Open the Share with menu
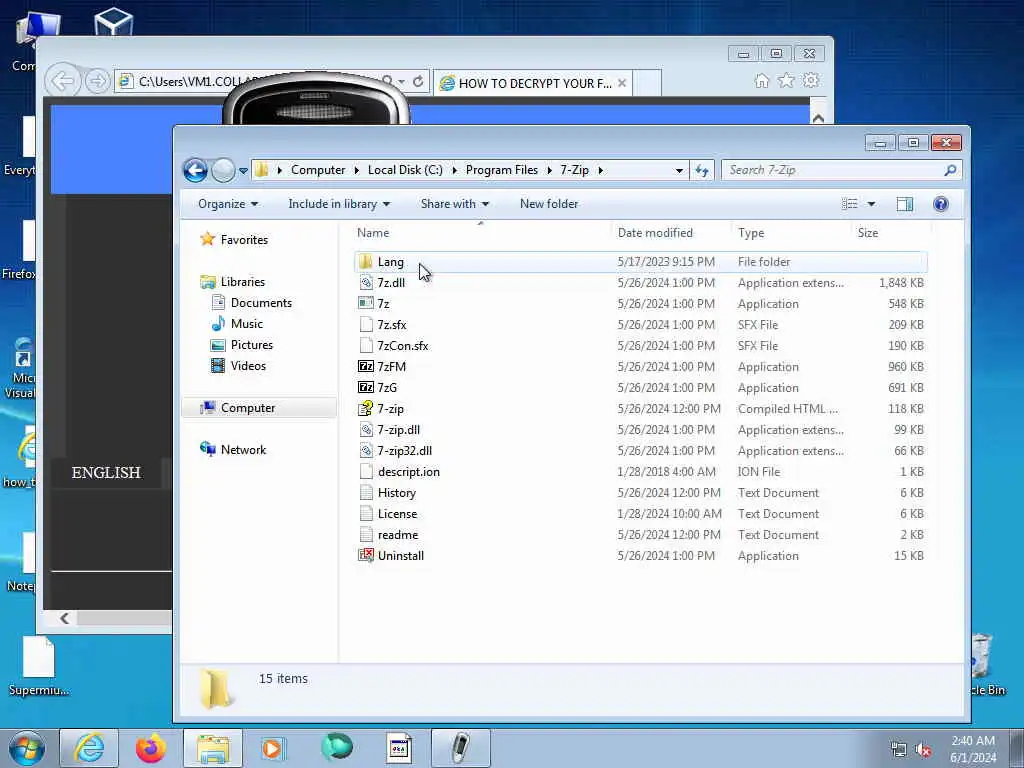Viewport: 1024px width, 768px height. pos(455,204)
